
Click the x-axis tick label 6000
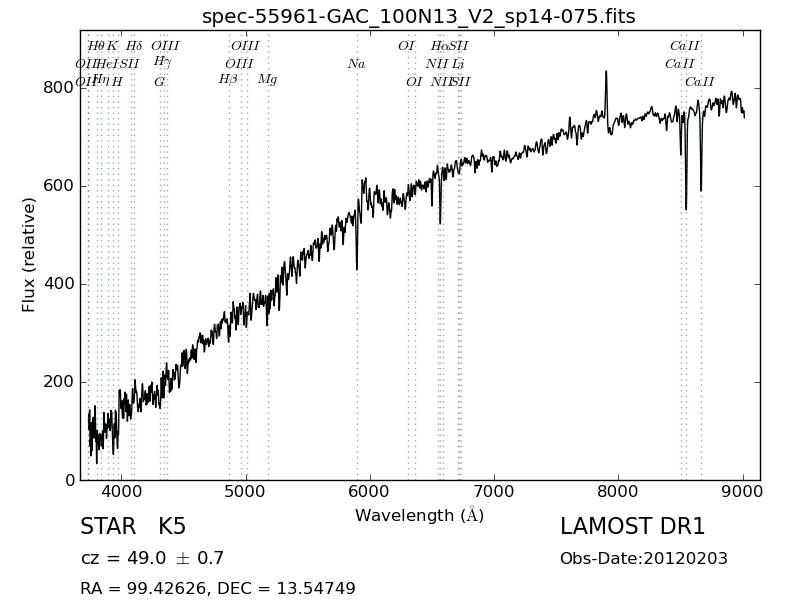(370, 492)
